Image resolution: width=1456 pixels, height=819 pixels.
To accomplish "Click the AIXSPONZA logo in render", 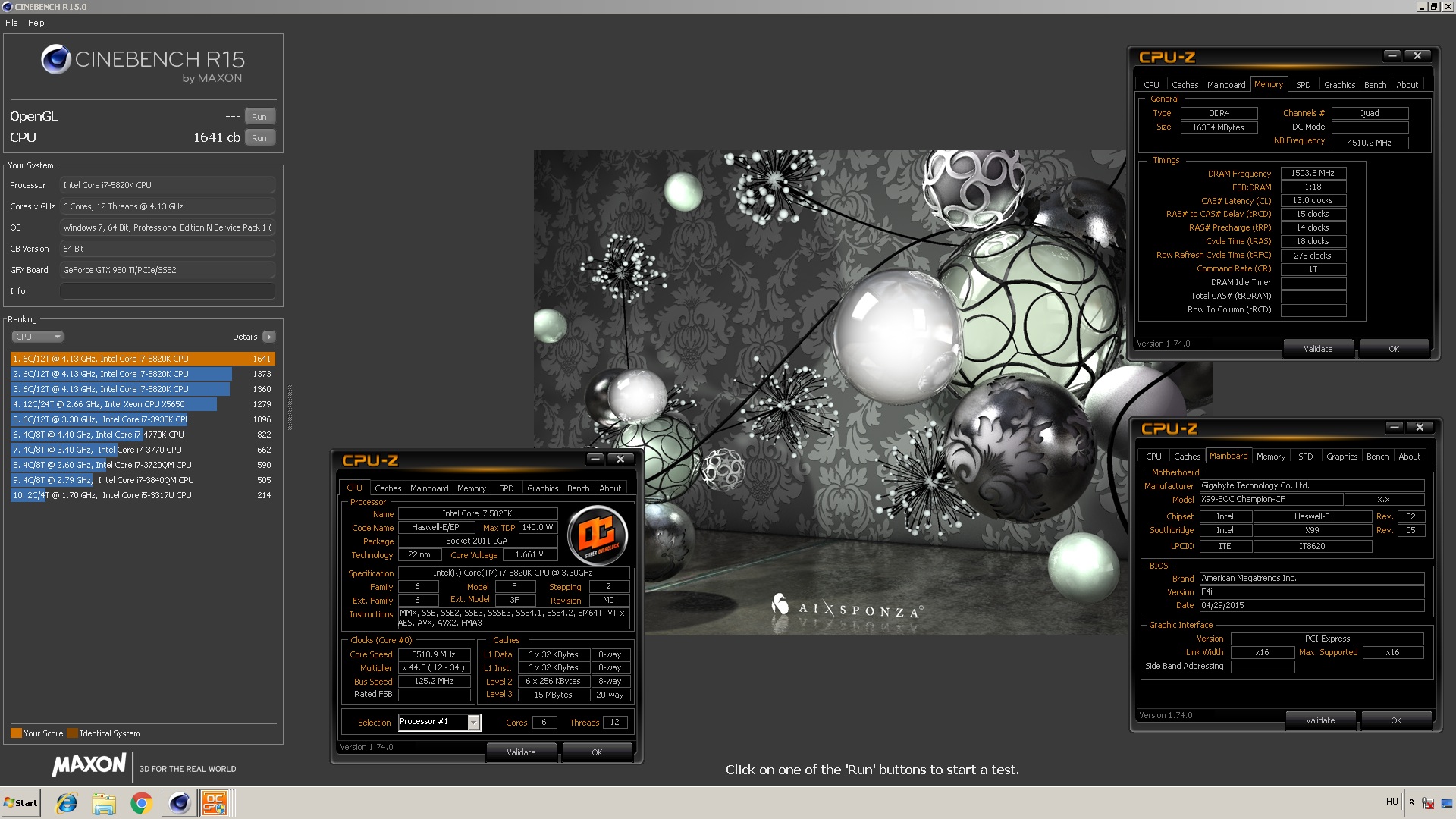I will pyautogui.click(x=847, y=607).
